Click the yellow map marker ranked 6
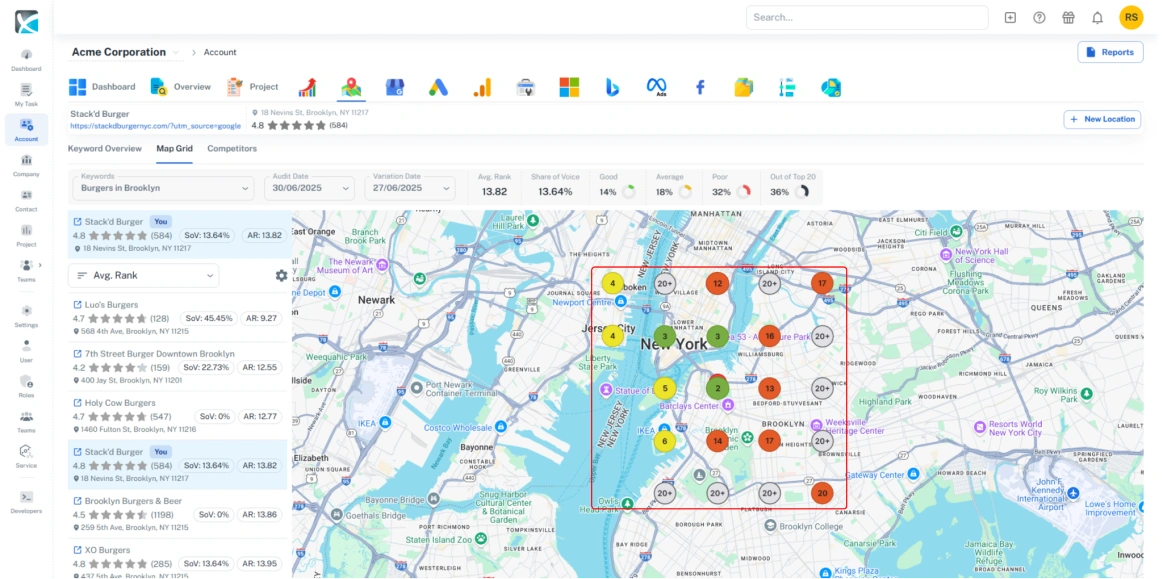Screen dimensions: 1163x579 coord(665,441)
